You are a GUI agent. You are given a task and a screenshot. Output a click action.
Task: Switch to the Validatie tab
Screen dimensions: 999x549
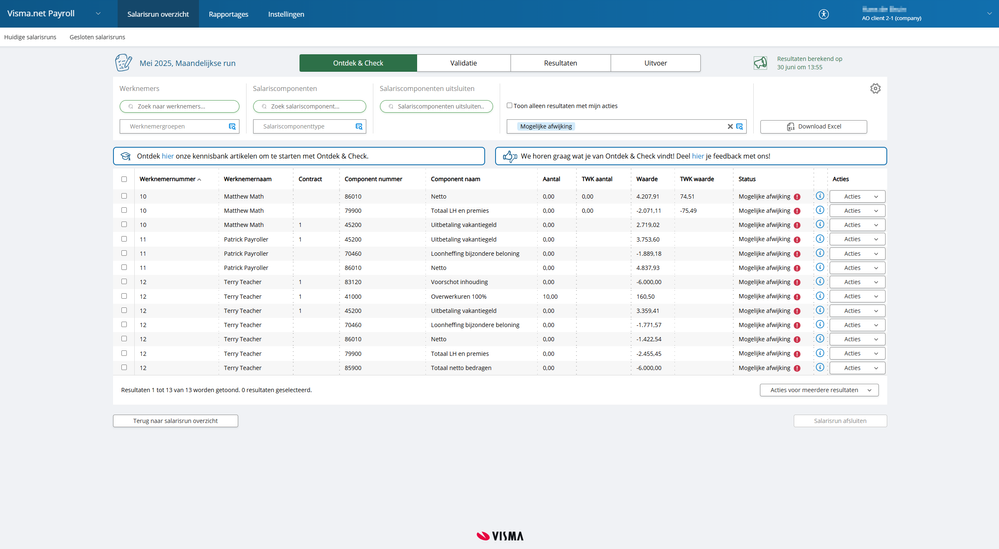(463, 63)
